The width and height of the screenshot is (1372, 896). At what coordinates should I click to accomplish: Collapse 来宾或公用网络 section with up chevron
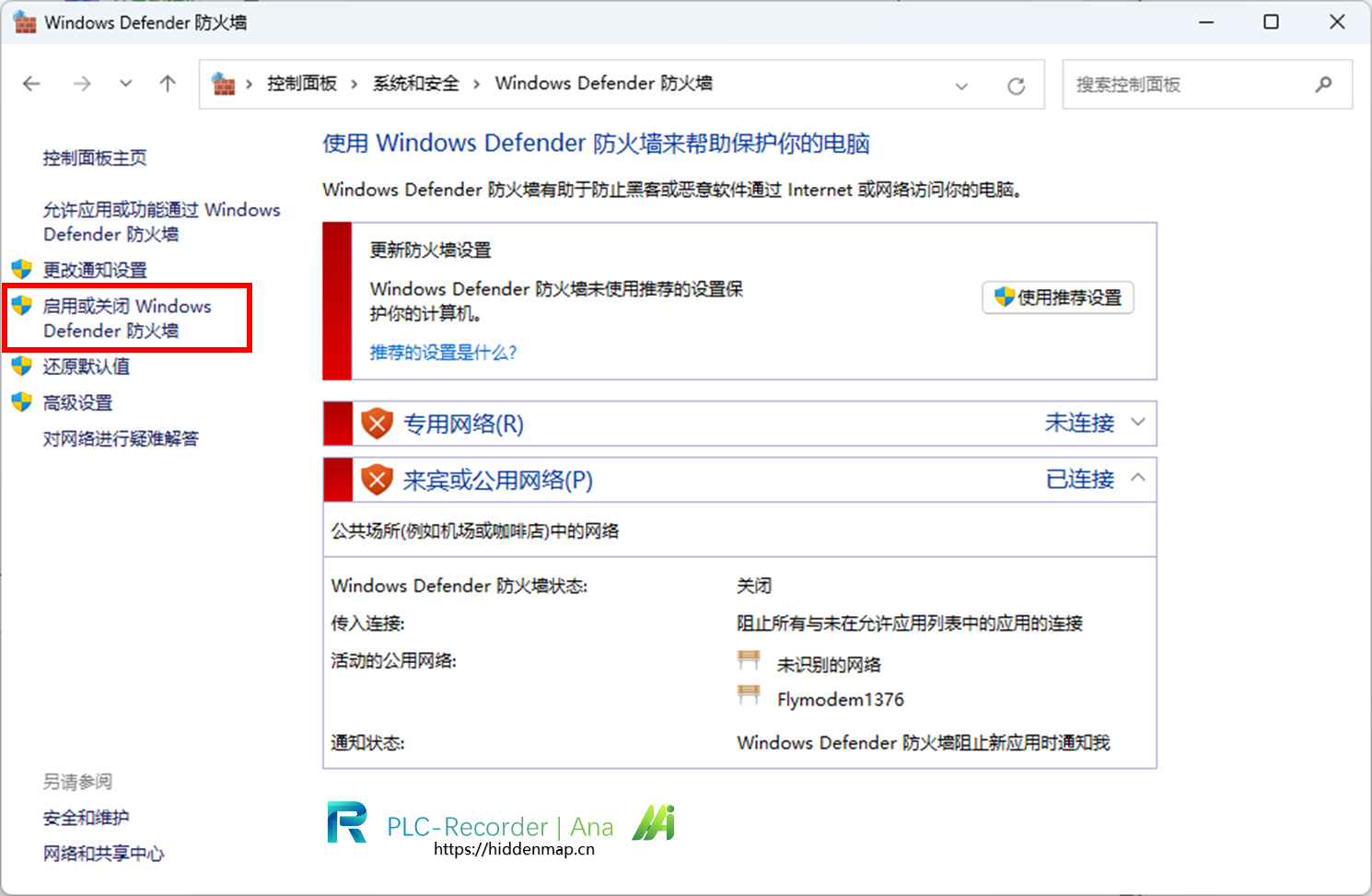point(1138,478)
